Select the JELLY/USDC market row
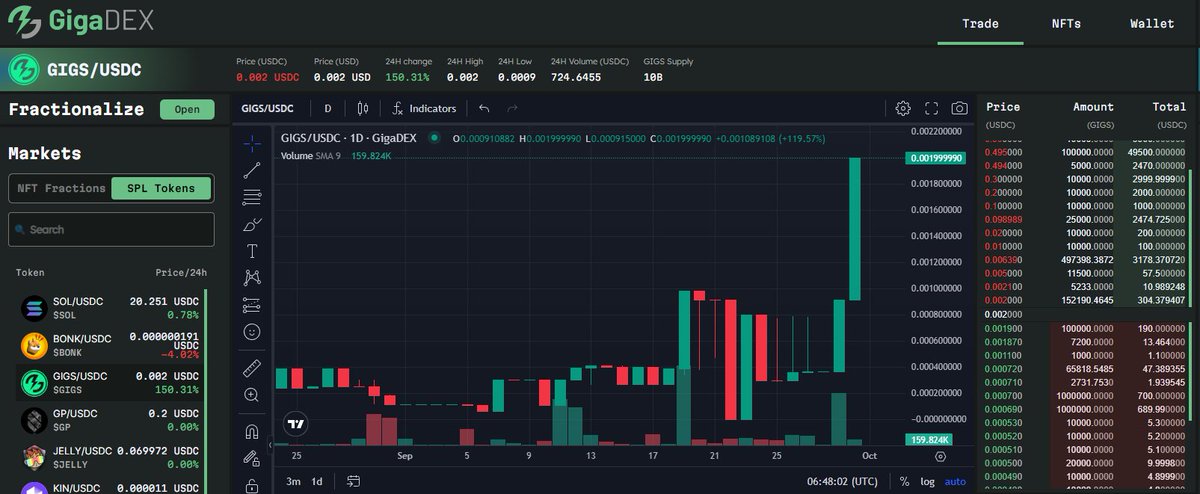1200x494 pixels. point(110,457)
